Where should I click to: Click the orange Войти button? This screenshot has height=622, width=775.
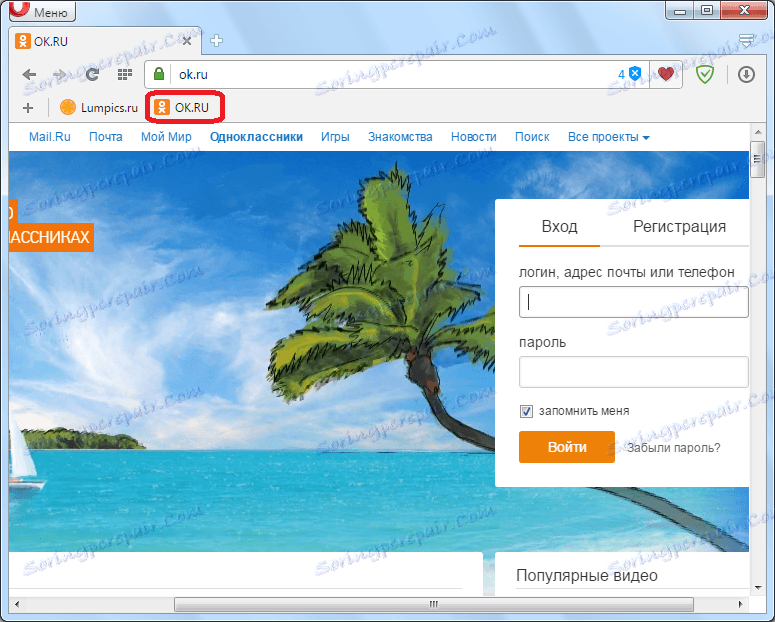(567, 447)
